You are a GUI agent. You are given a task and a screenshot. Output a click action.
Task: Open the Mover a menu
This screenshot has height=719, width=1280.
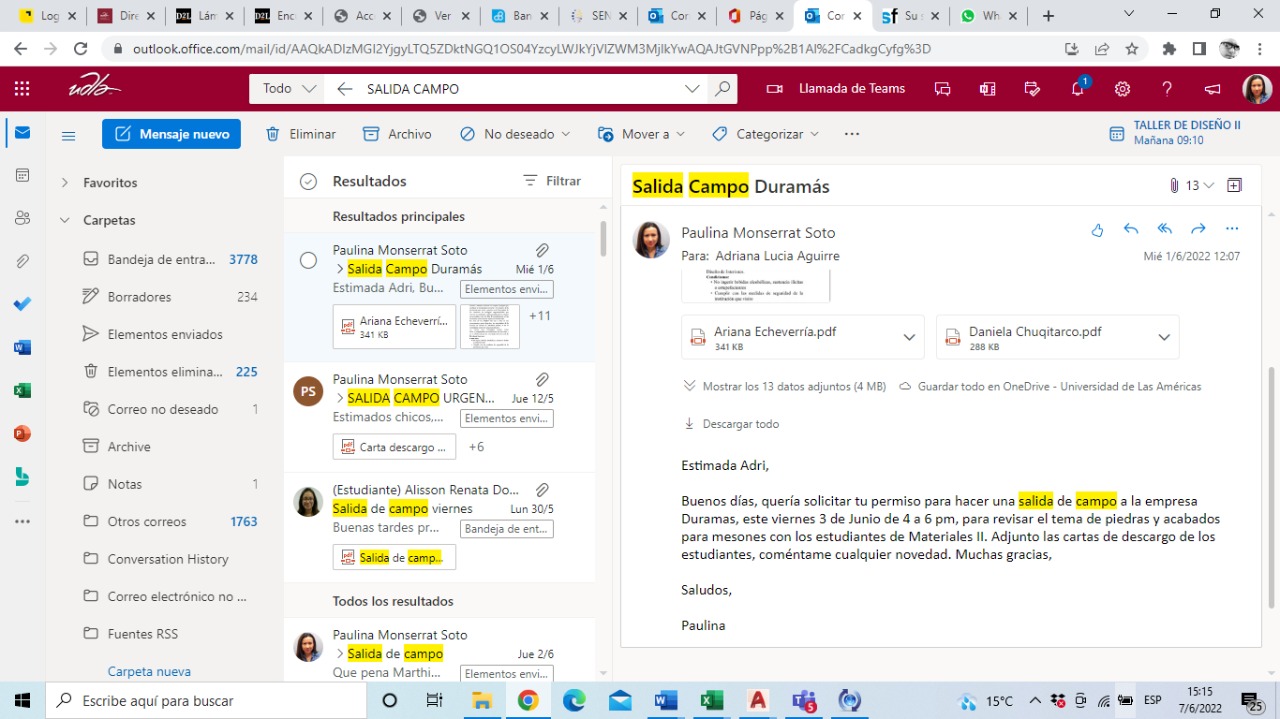[642, 134]
